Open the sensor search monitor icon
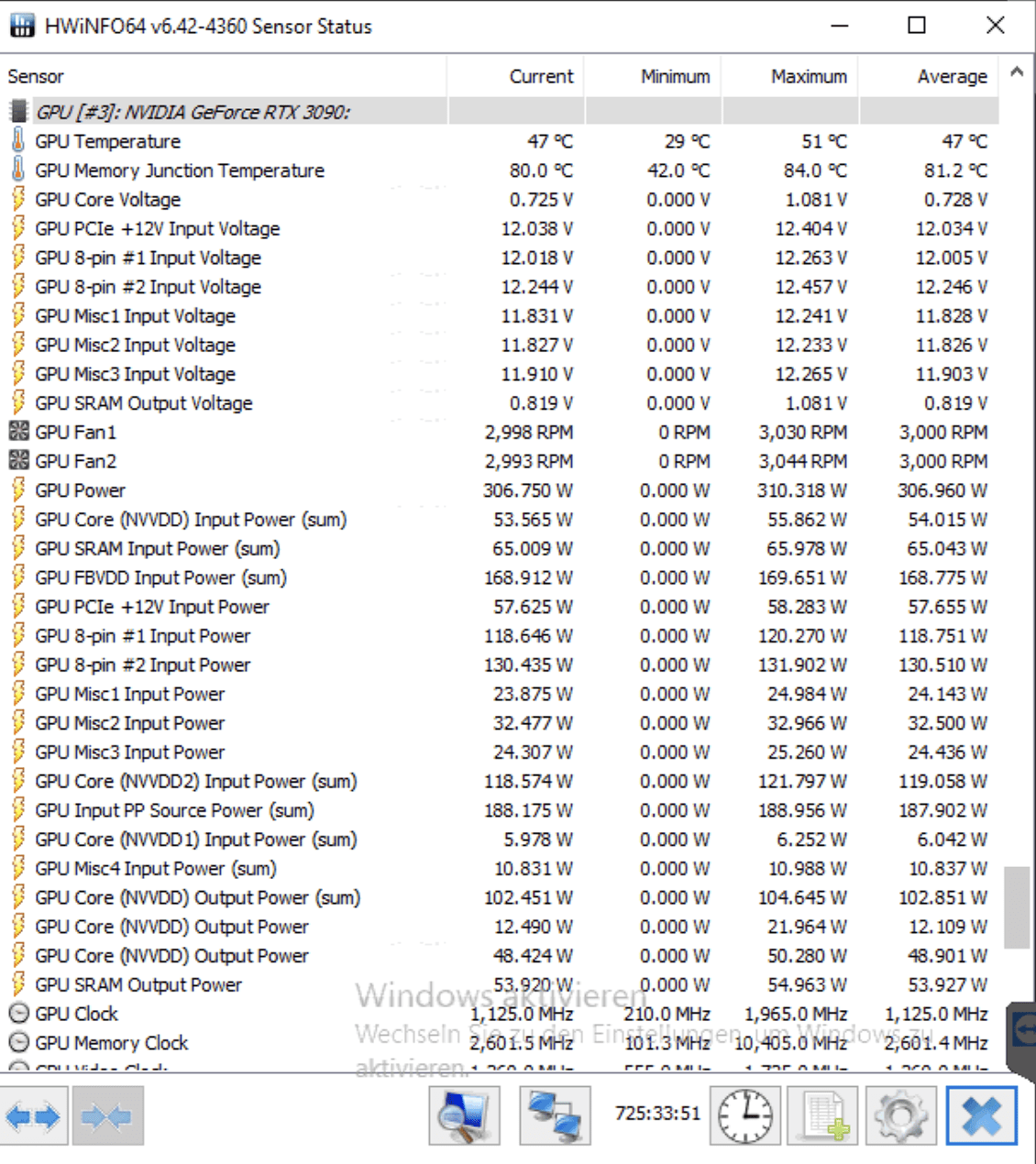The height and width of the screenshot is (1164, 1036). 464,1115
